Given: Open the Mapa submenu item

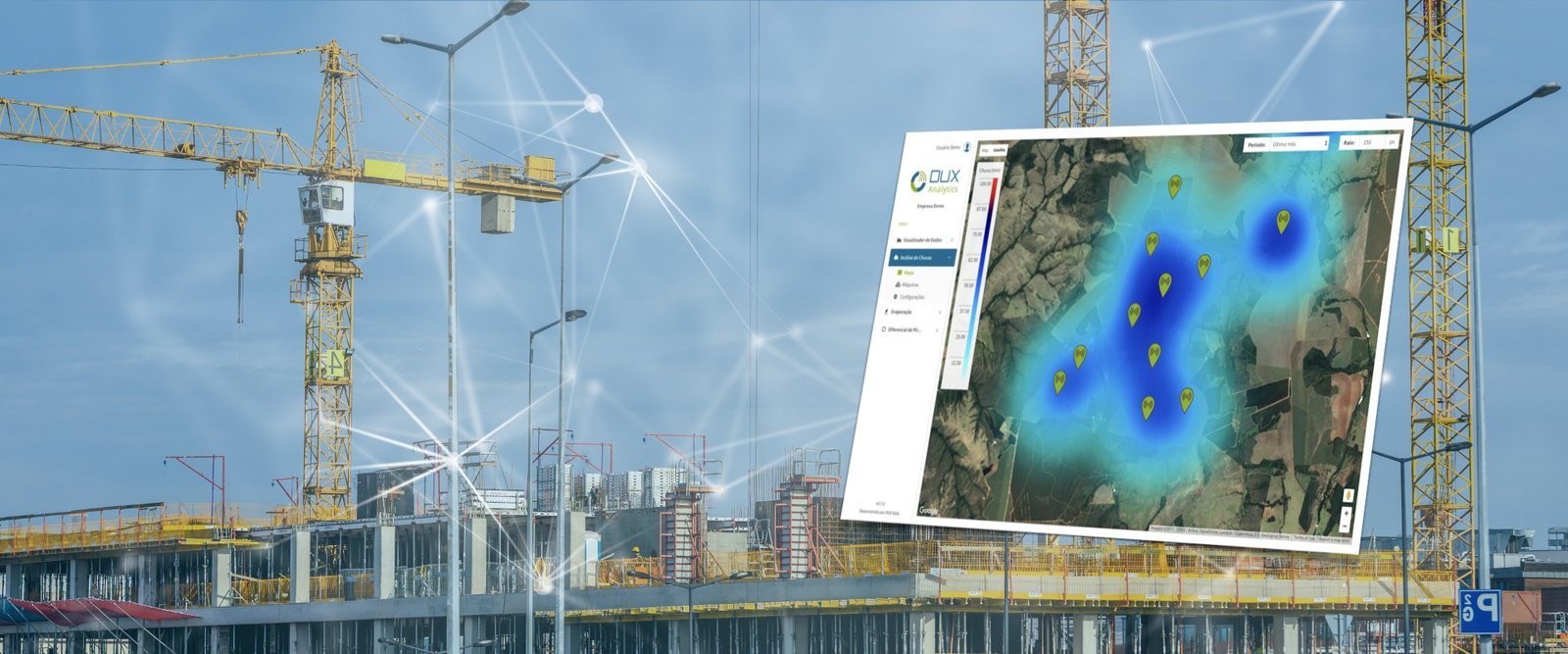Looking at the screenshot, I should 907,273.
